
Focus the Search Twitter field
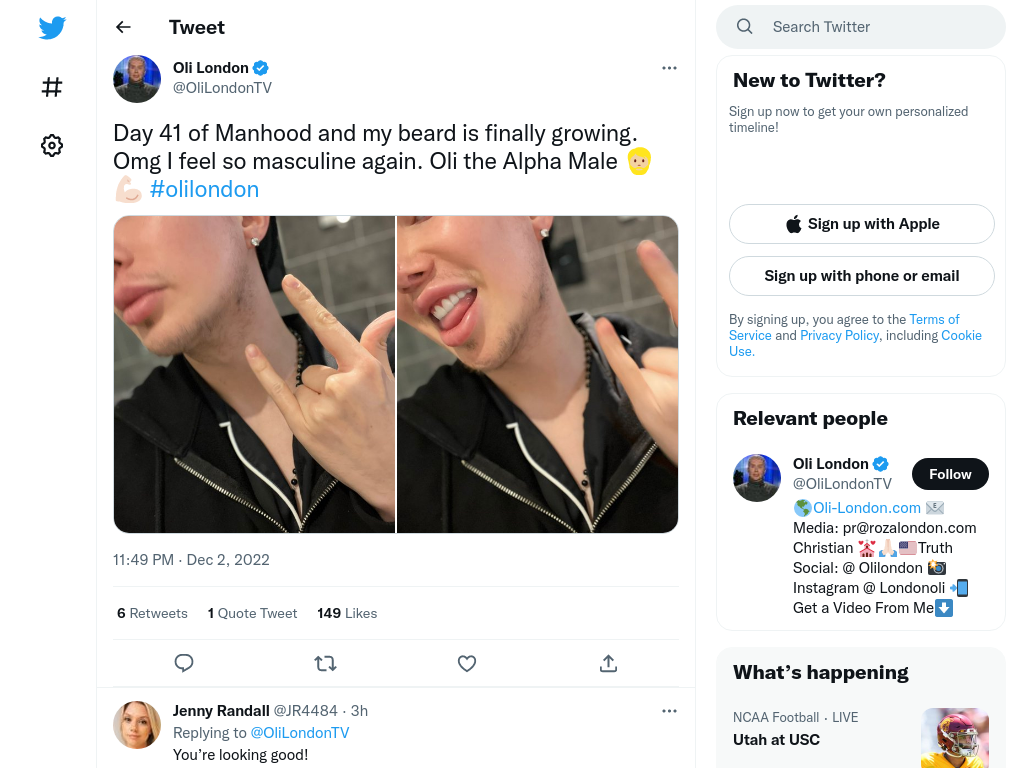pyautogui.click(x=861, y=27)
